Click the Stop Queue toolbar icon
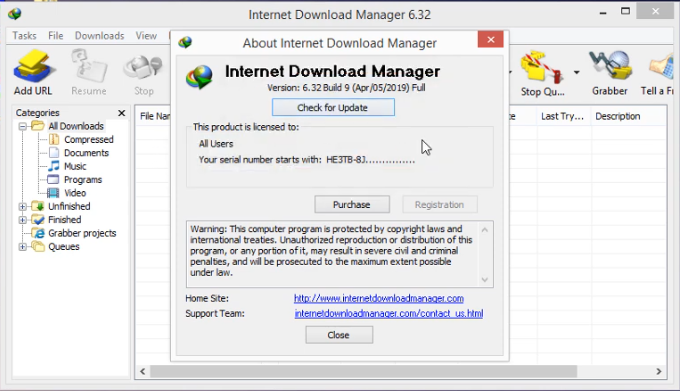This screenshot has width=680, height=391. pos(542,73)
